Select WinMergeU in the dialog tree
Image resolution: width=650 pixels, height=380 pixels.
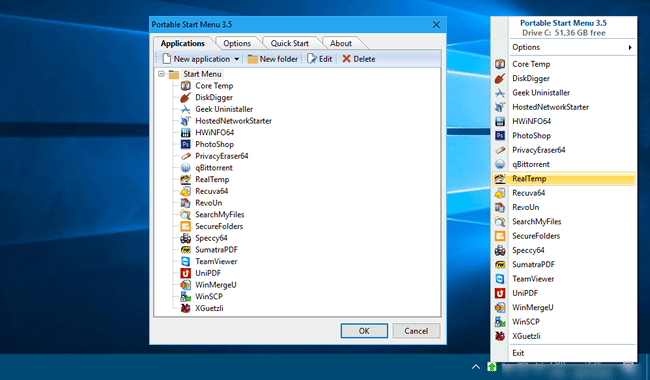[x=216, y=285]
